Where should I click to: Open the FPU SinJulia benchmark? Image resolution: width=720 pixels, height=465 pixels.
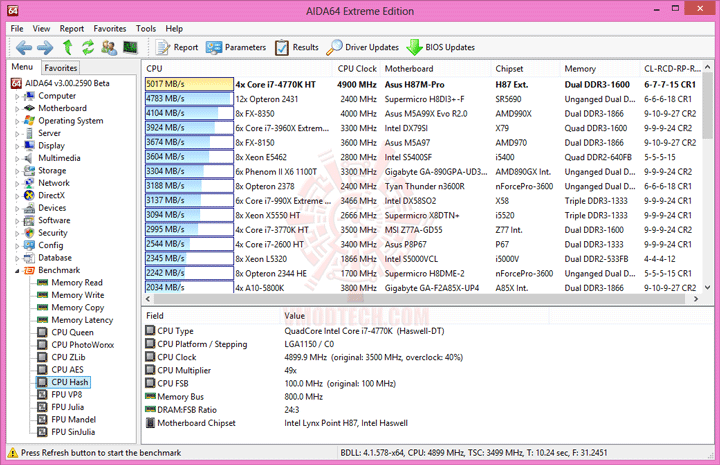coord(73,431)
